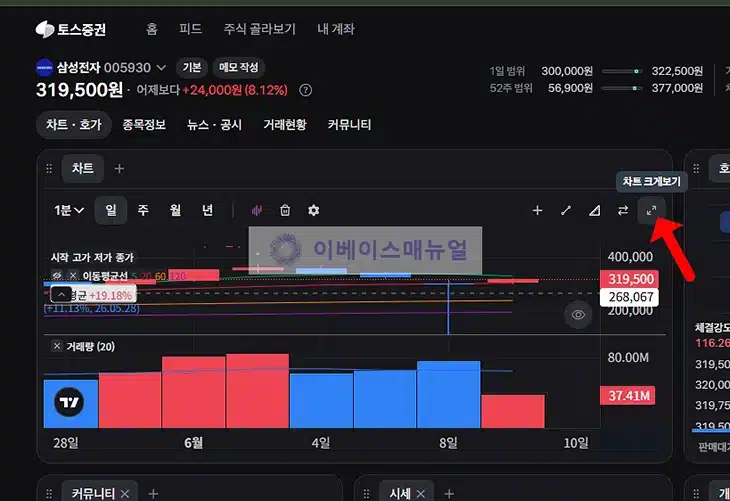Select the 차트 panel tab
730x501 pixels.
tap(82, 168)
